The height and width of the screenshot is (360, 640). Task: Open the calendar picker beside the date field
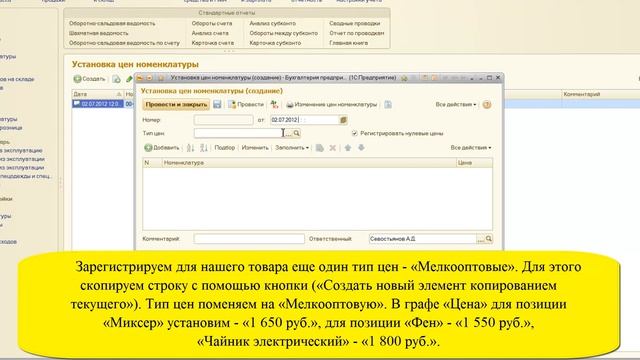[343, 120]
